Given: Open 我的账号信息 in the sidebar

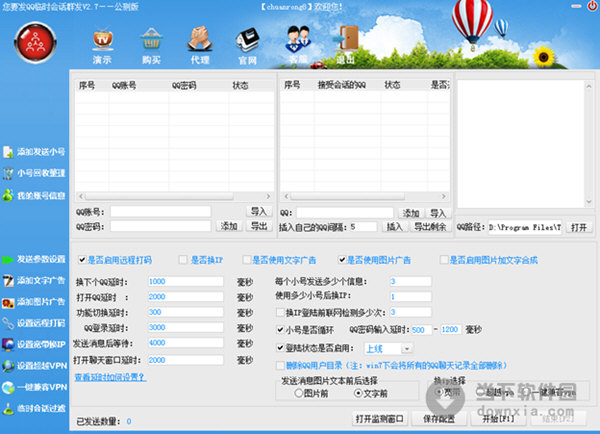Looking at the screenshot, I should click(34, 196).
